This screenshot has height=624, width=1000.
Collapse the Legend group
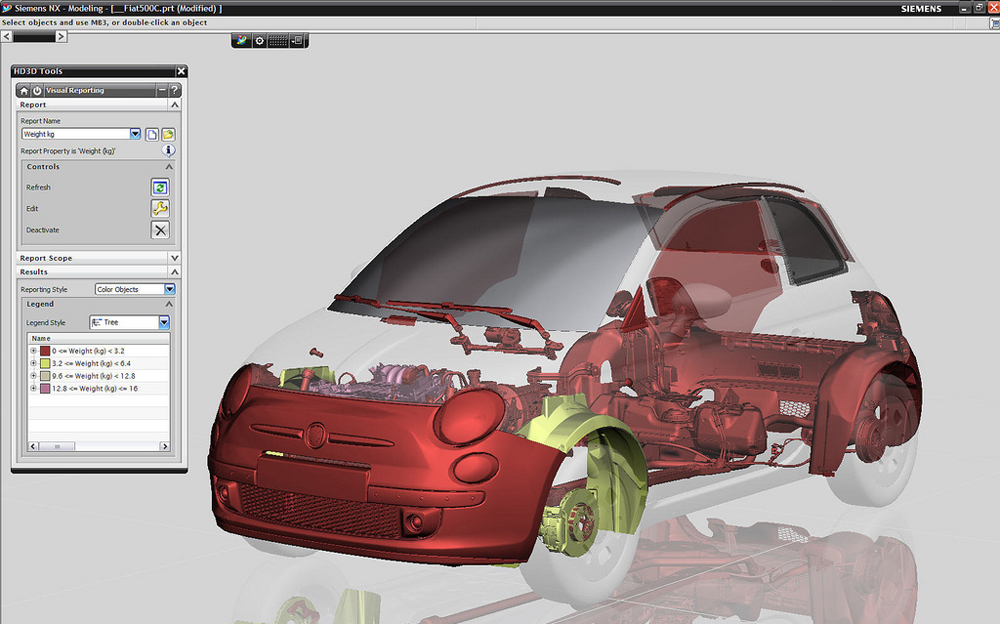[169, 304]
